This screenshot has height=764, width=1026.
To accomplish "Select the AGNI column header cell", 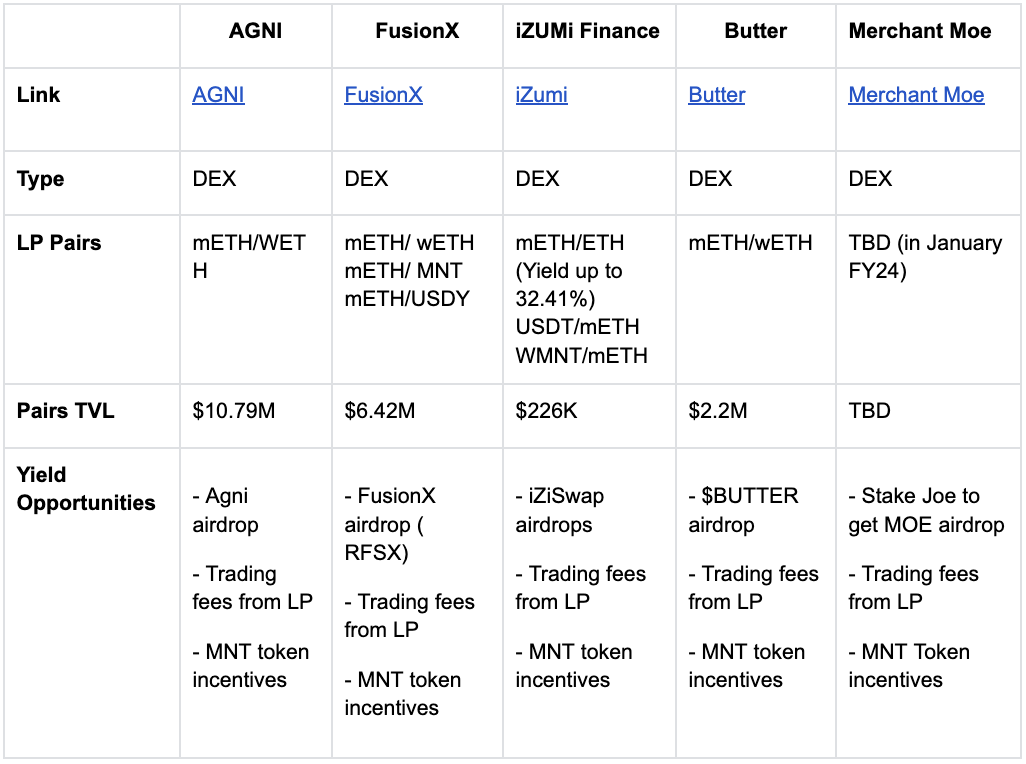I will [x=256, y=35].
